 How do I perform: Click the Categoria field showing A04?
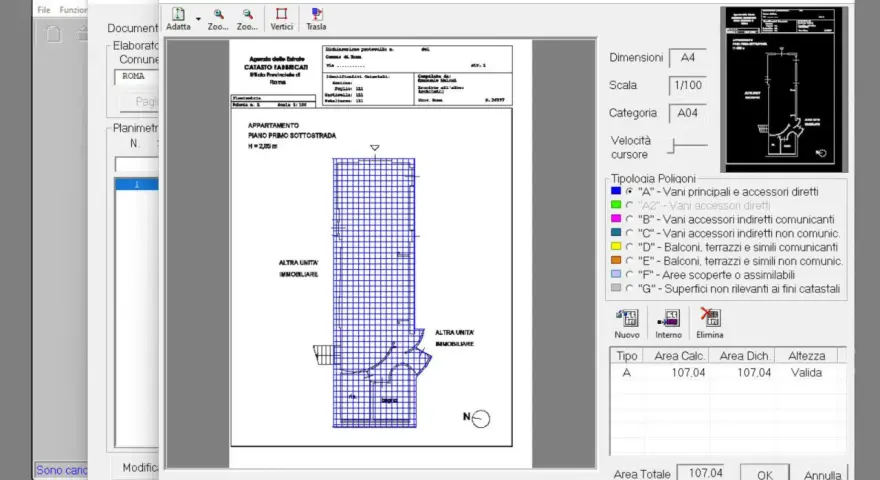tap(688, 113)
